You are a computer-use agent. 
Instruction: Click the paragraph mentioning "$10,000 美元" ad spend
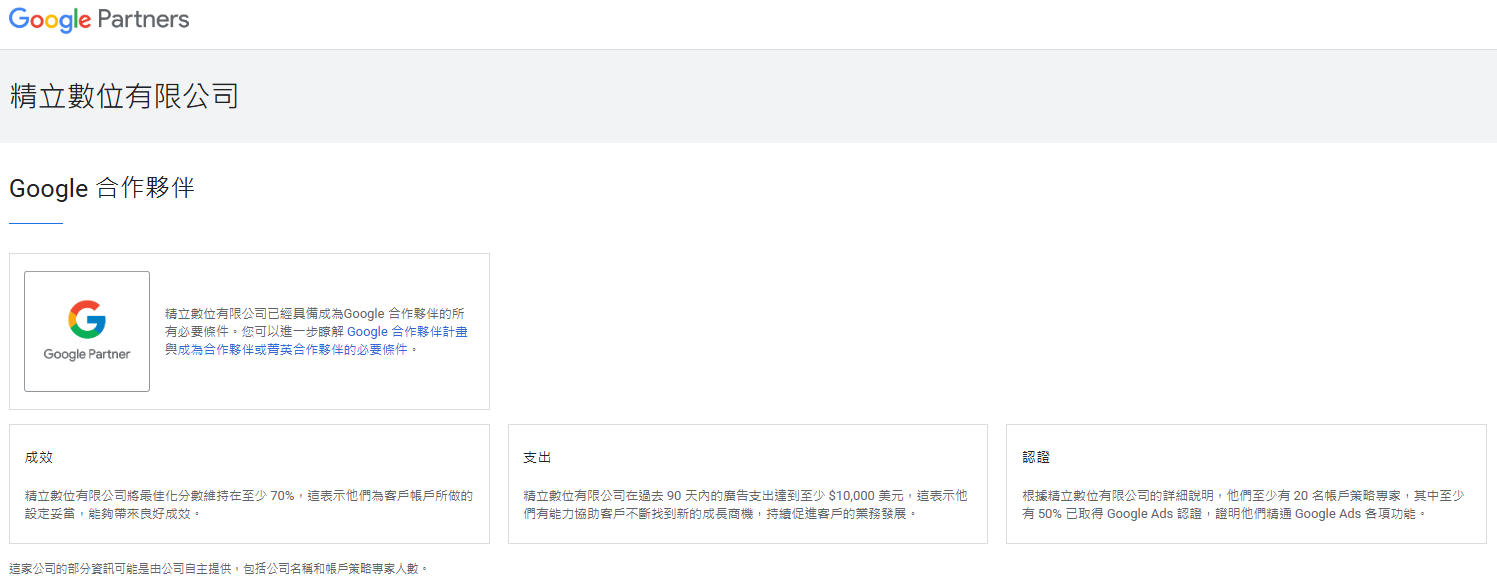[746, 504]
